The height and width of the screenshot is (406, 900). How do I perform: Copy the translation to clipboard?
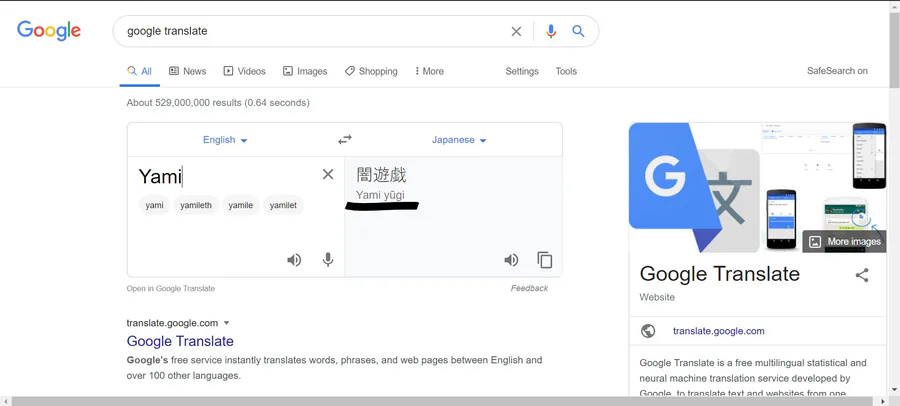545,260
